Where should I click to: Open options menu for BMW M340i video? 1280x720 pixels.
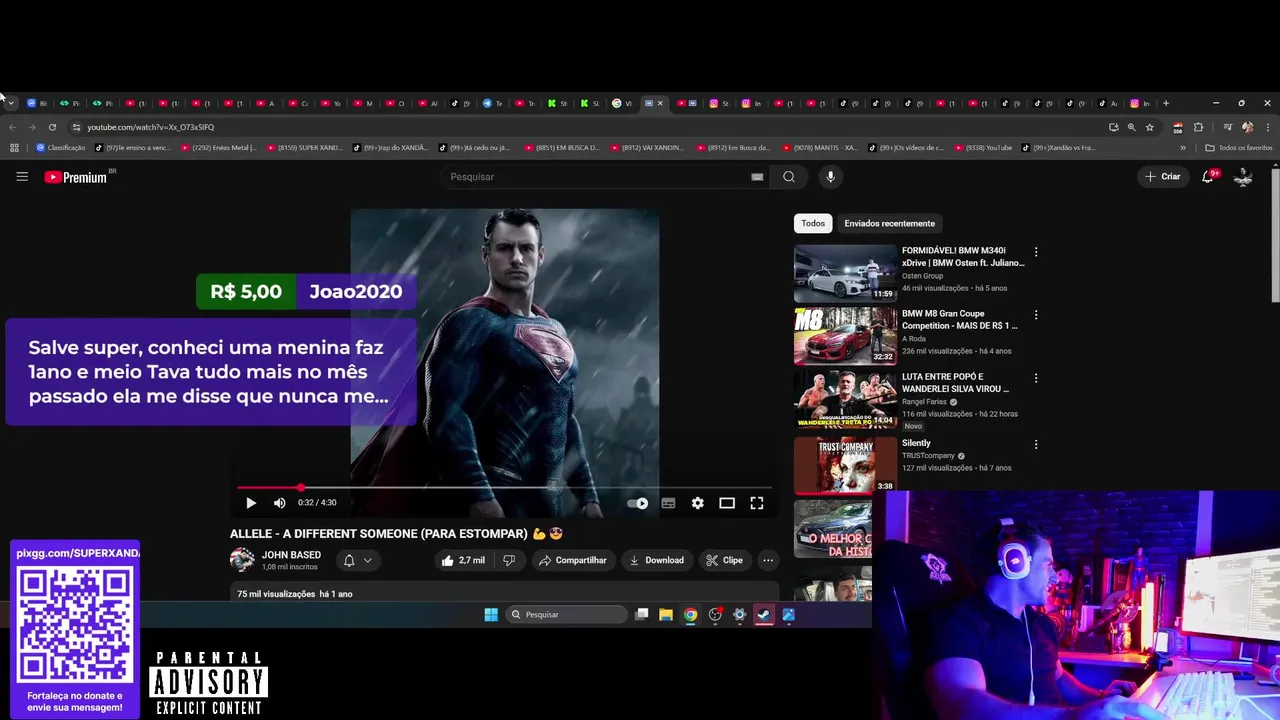click(x=1036, y=252)
